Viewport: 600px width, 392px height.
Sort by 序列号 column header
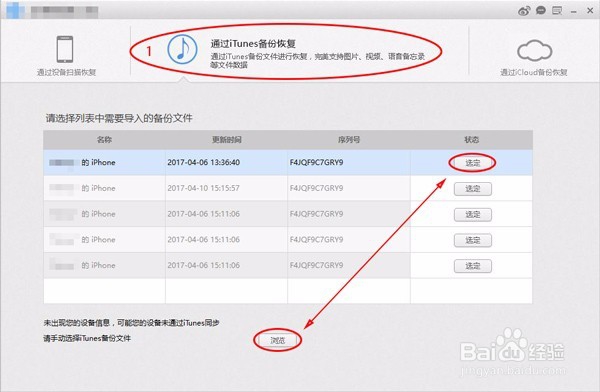click(x=349, y=140)
